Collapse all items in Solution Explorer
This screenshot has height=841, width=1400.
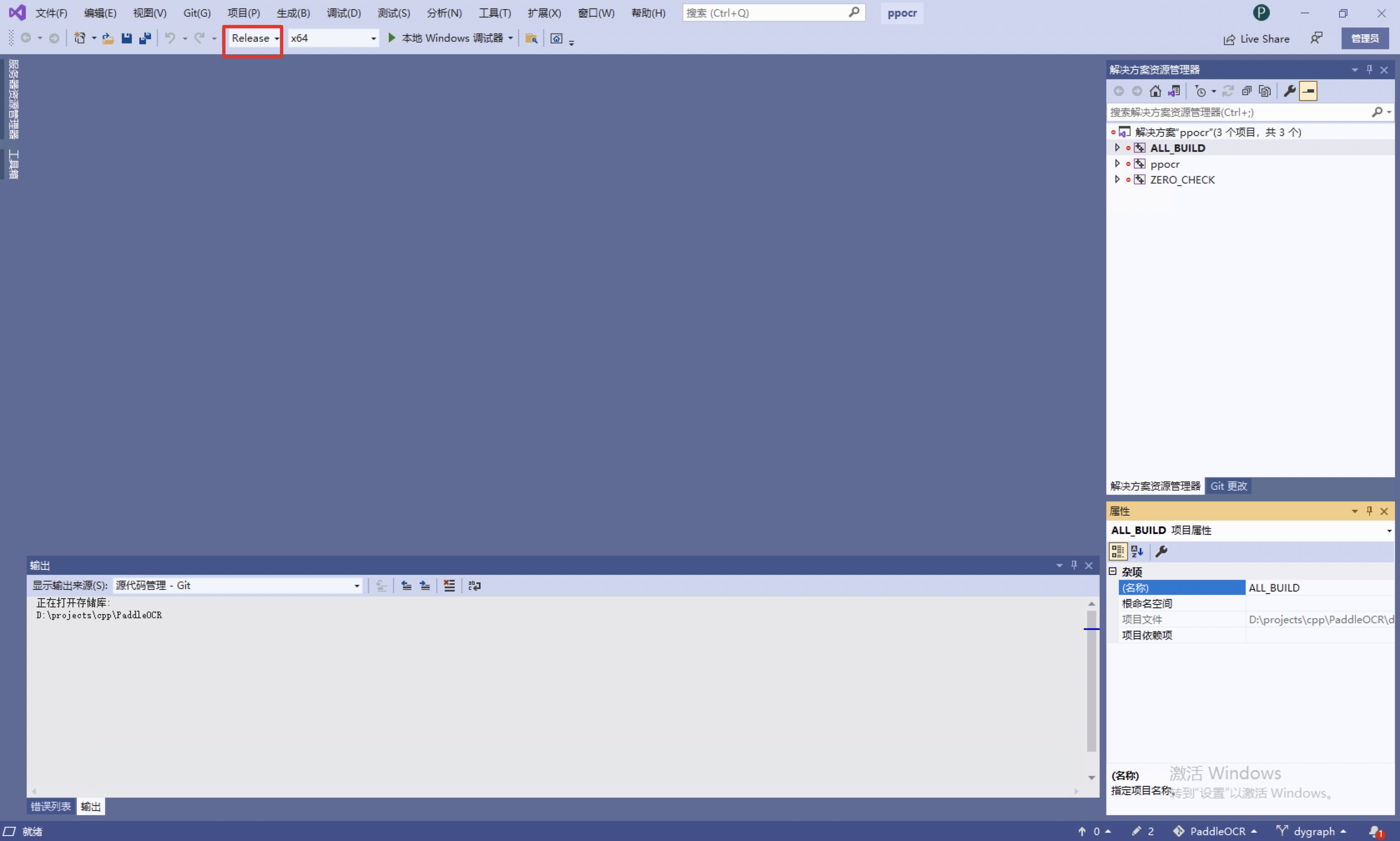click(1246, 91)
